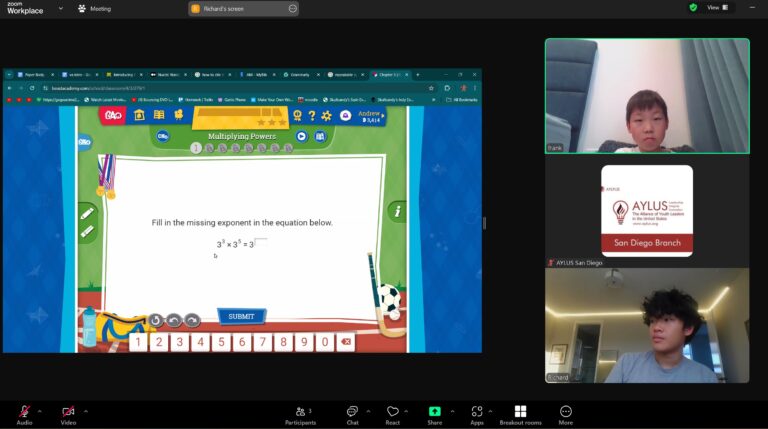Open the info panel on right
The image size is (768, 429).
pos(397,211)
